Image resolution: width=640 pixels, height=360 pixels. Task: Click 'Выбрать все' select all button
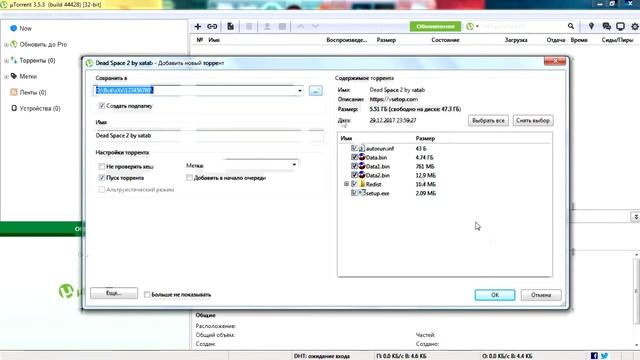(488, 120)
